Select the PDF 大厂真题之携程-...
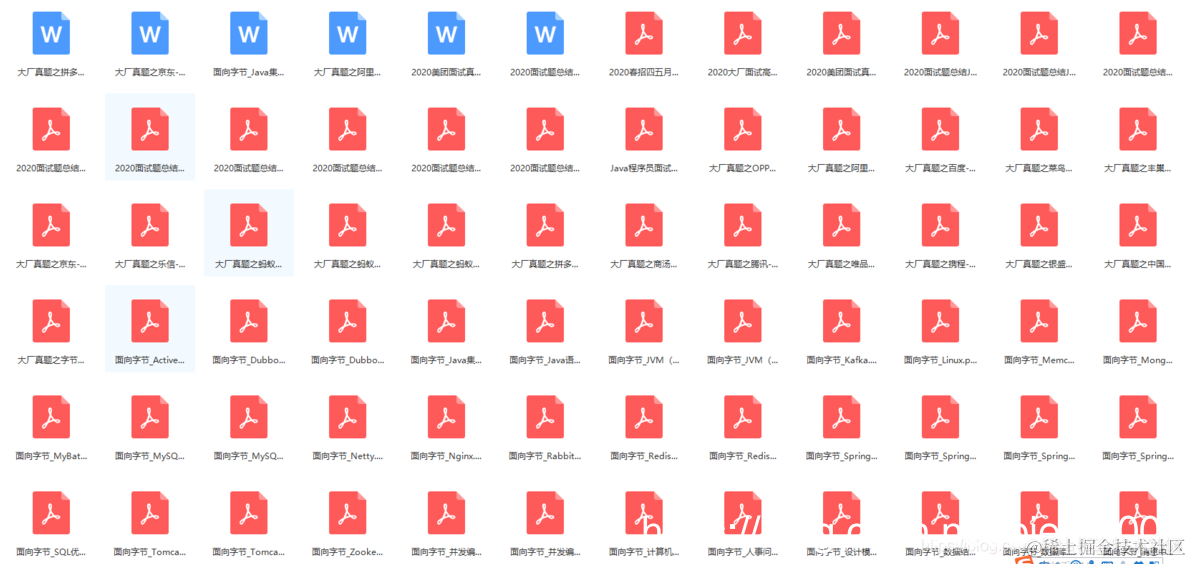 tap(940, 225)
